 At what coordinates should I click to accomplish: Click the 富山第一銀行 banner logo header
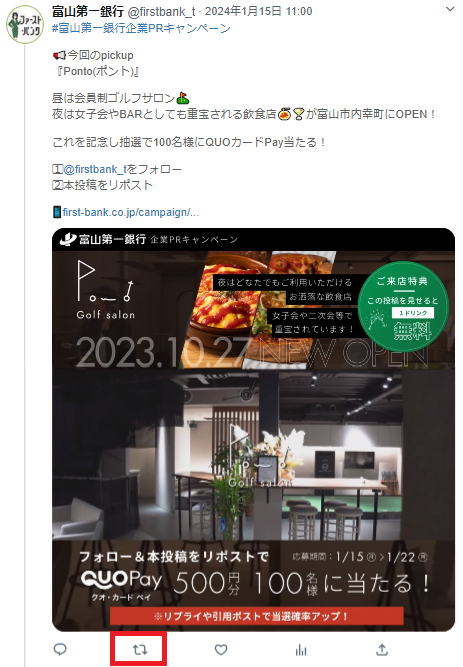coord(149,239)
